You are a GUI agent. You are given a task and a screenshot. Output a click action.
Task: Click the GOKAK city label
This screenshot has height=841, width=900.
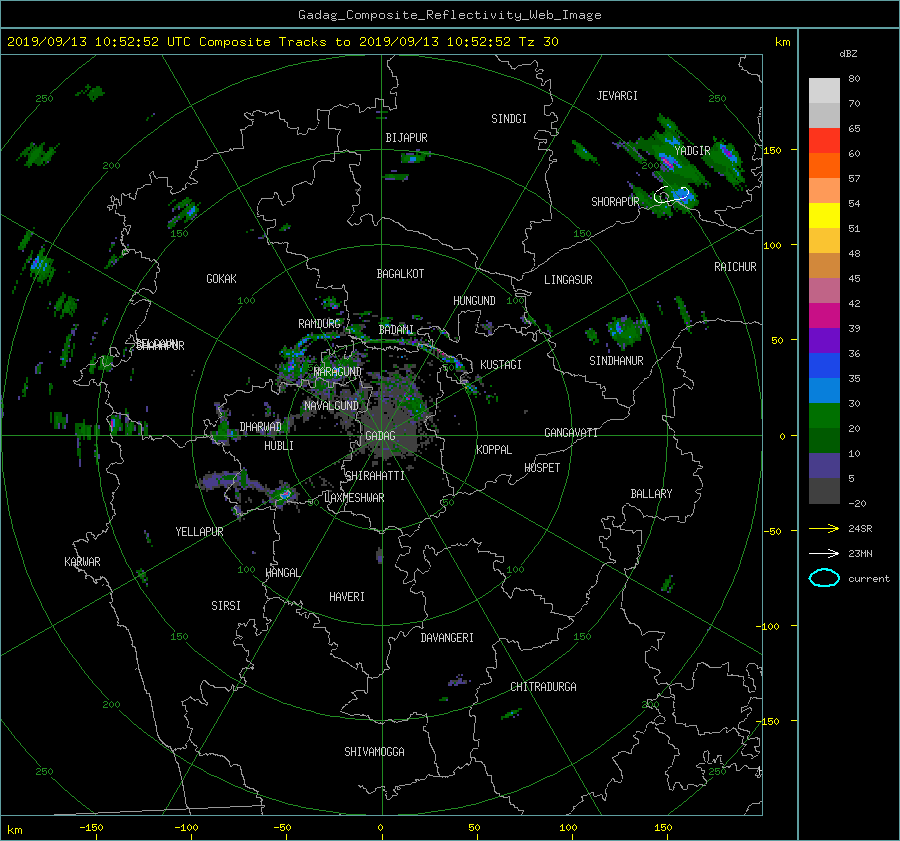(x=222, y=279)
